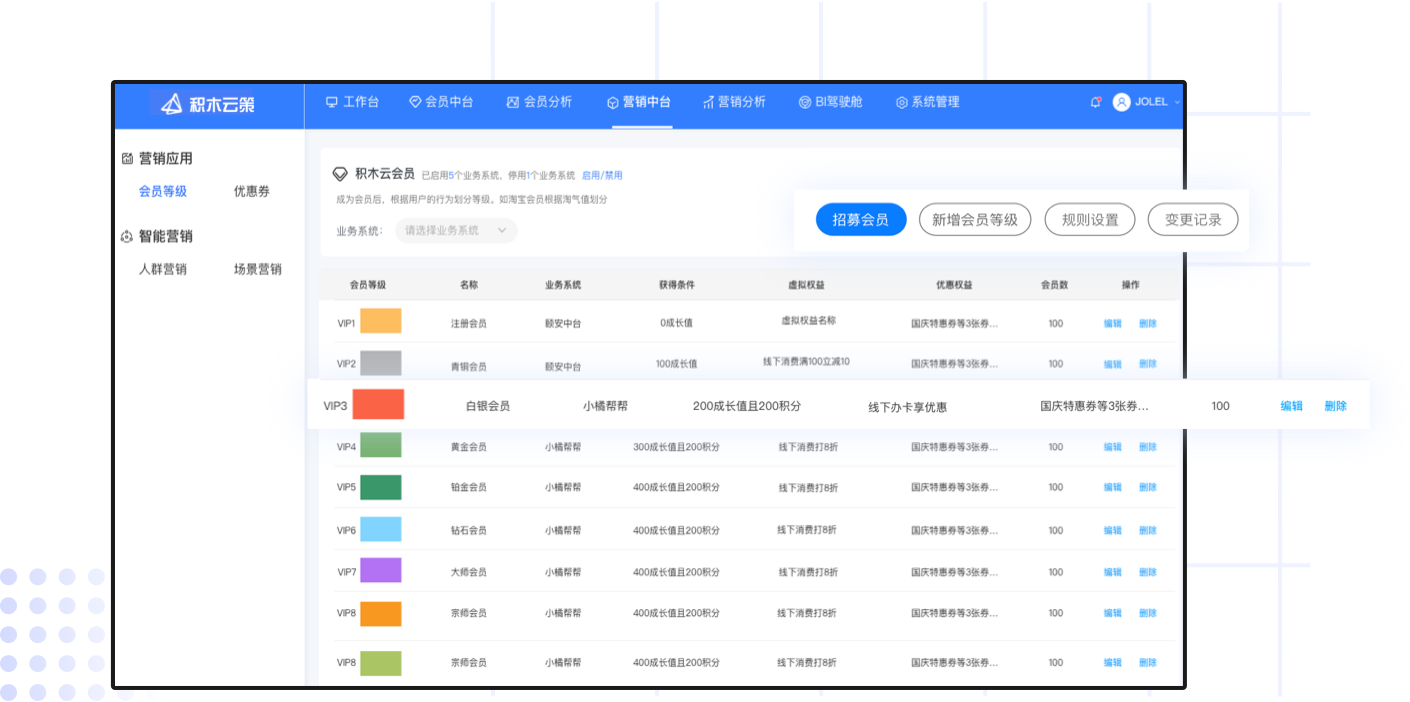Image resolution: width=1410 pixels, height=702 pixels.
Task: Click 删除 for the VIP1 注册会员 row
Action: [x=1147, y=323]
